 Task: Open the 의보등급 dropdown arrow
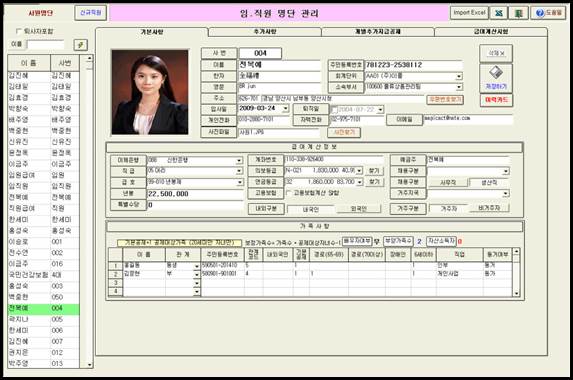point(359,171)
